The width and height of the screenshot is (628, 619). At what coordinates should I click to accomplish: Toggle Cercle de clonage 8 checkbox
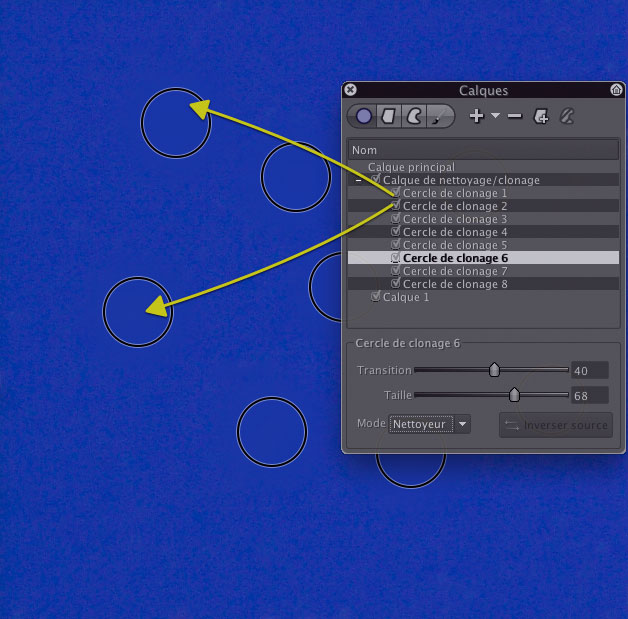point(396,283)
